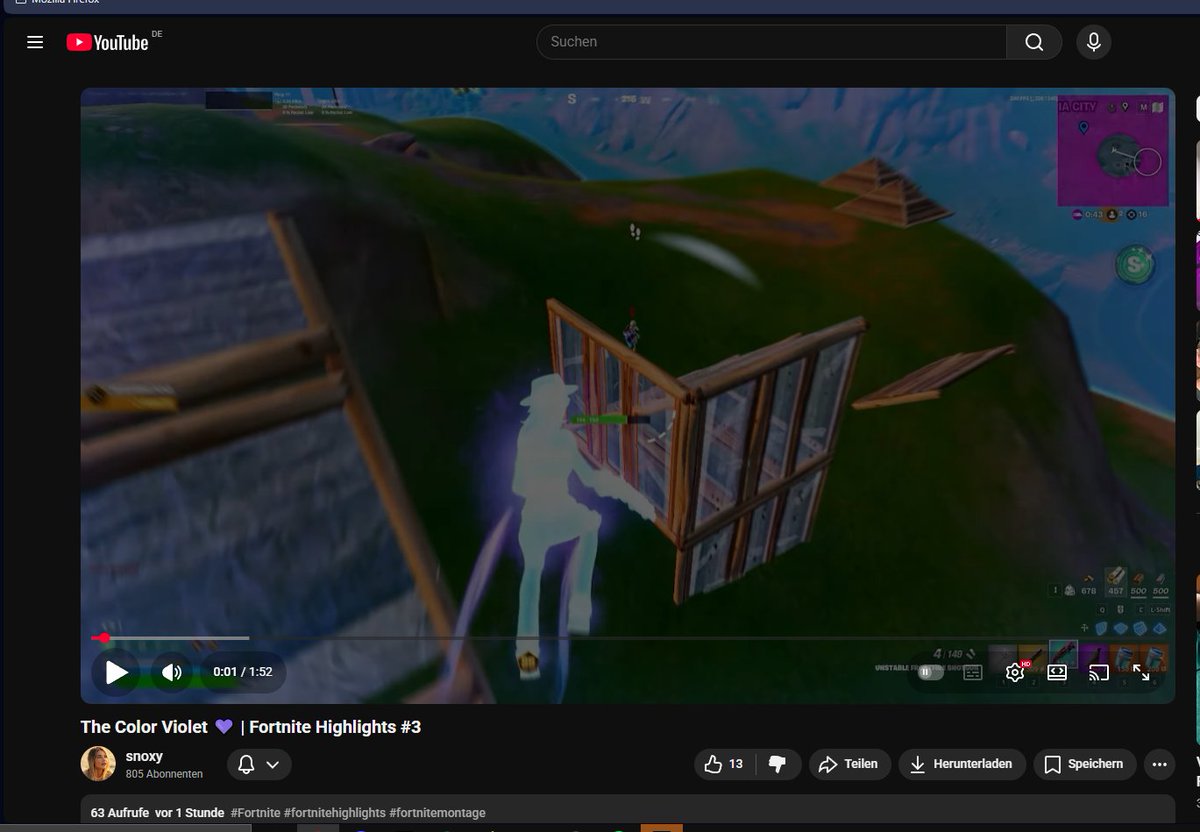Open snoxy channel avatar
This screenshot has width=1200, height=832.
98,764
